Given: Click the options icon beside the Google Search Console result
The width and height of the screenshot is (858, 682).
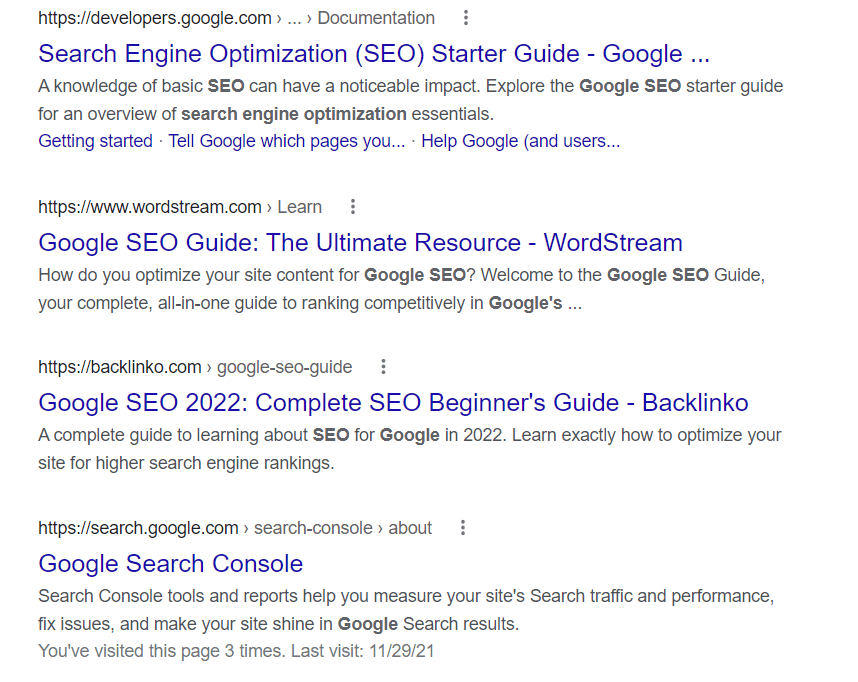Looking at the screenshot, I should point(463,527).
